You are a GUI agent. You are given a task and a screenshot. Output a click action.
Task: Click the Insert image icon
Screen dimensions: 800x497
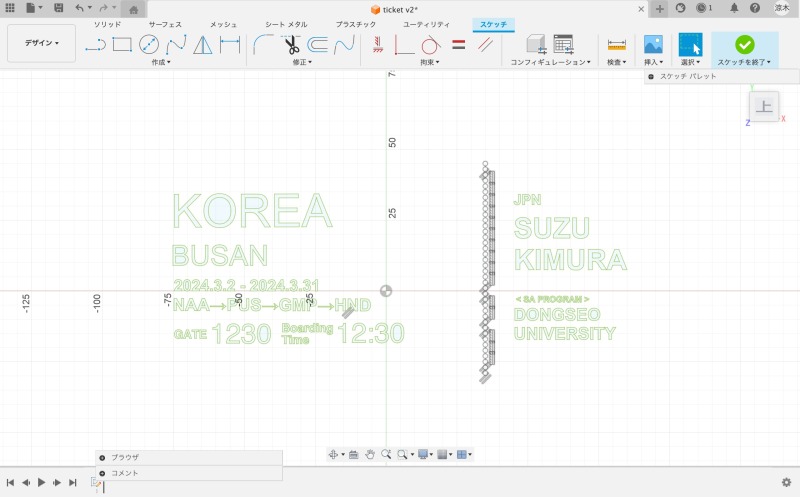click(653, 44)
